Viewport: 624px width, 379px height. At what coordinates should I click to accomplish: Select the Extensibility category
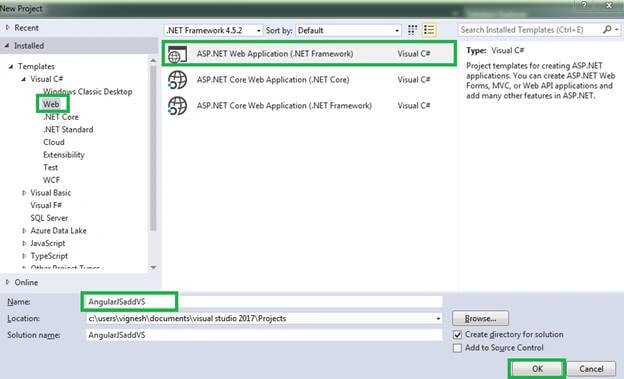[x=64, y=155]
